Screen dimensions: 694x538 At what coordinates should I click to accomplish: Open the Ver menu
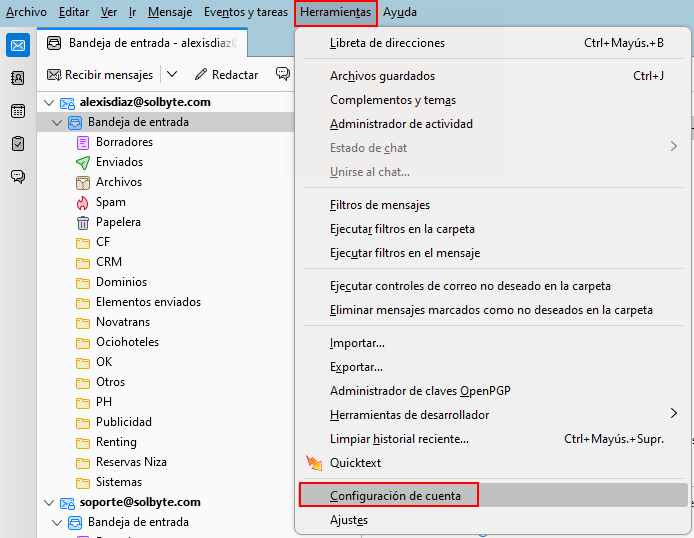pyautogui.click(x=109, y=12)
